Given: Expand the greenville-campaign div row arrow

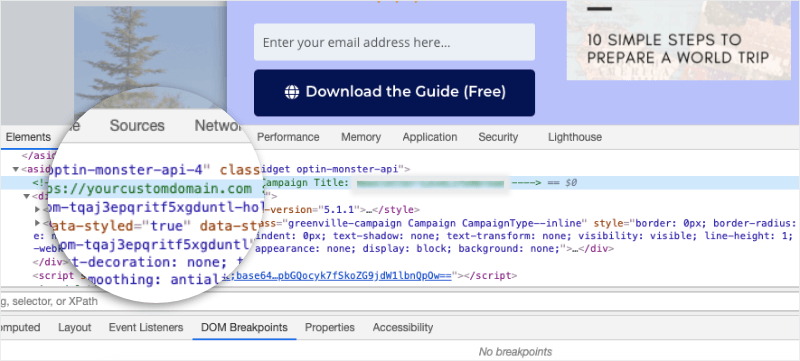Looking at the screenshot, I should pos(37,223).
